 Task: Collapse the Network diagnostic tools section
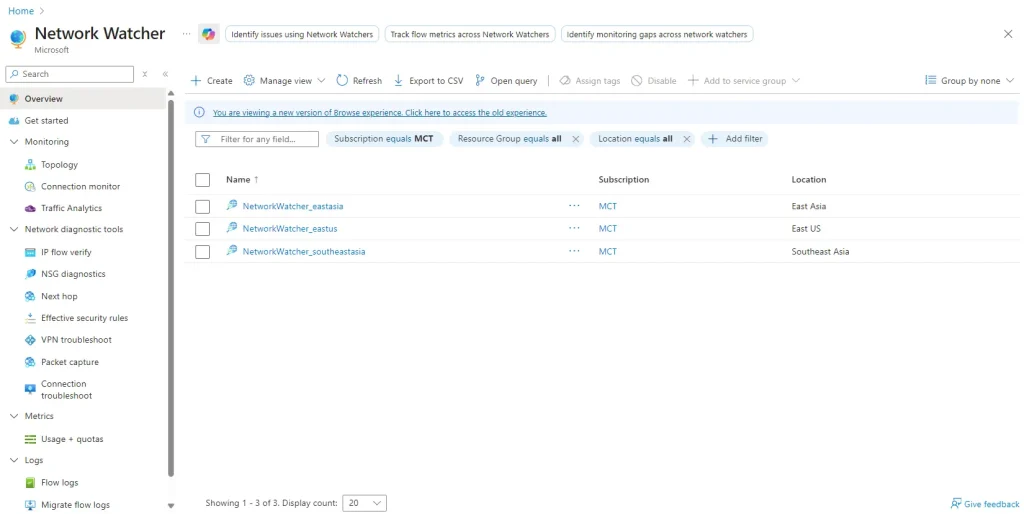[x=14, y=229]
